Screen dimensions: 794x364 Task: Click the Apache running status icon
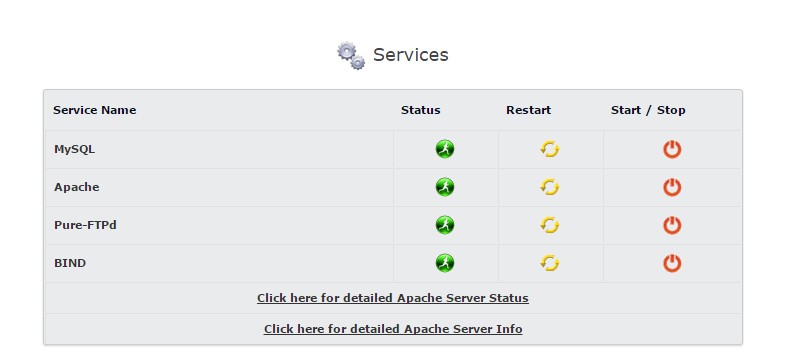pyautogui.click(x=445, y=187)
